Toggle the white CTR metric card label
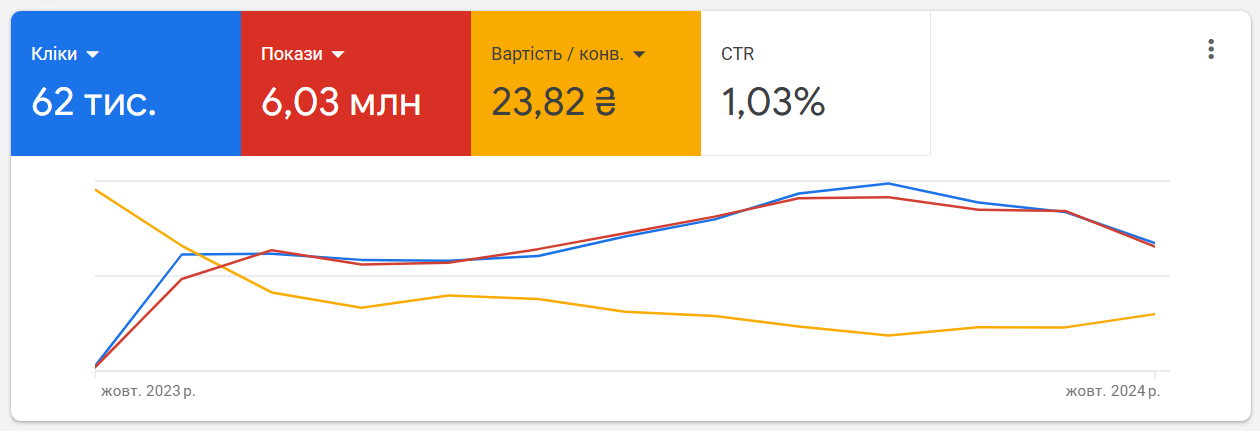This screenshot has height=431, width=1260. pos(738,54)
